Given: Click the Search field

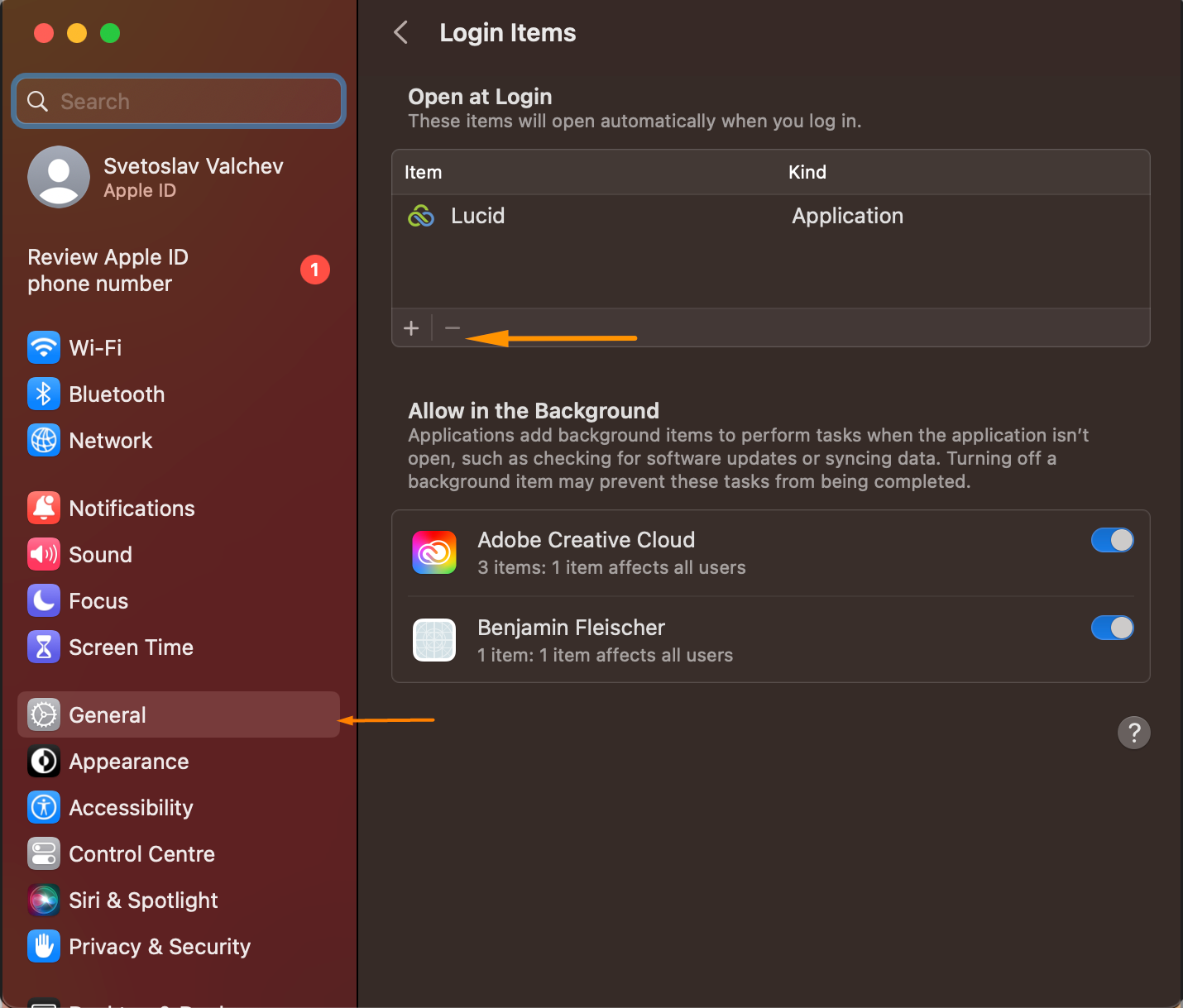Looking at the screenshot, I should (178, 101).
